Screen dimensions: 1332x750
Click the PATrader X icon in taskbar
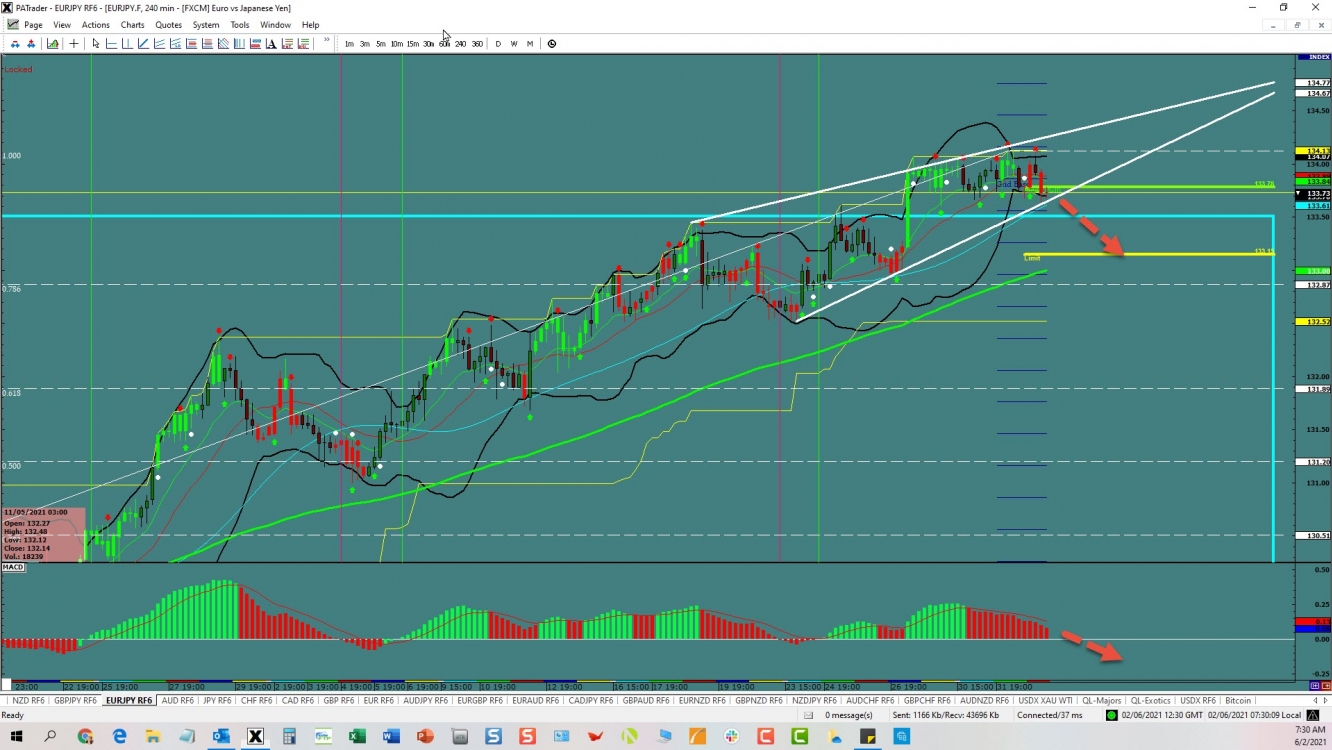255,737
